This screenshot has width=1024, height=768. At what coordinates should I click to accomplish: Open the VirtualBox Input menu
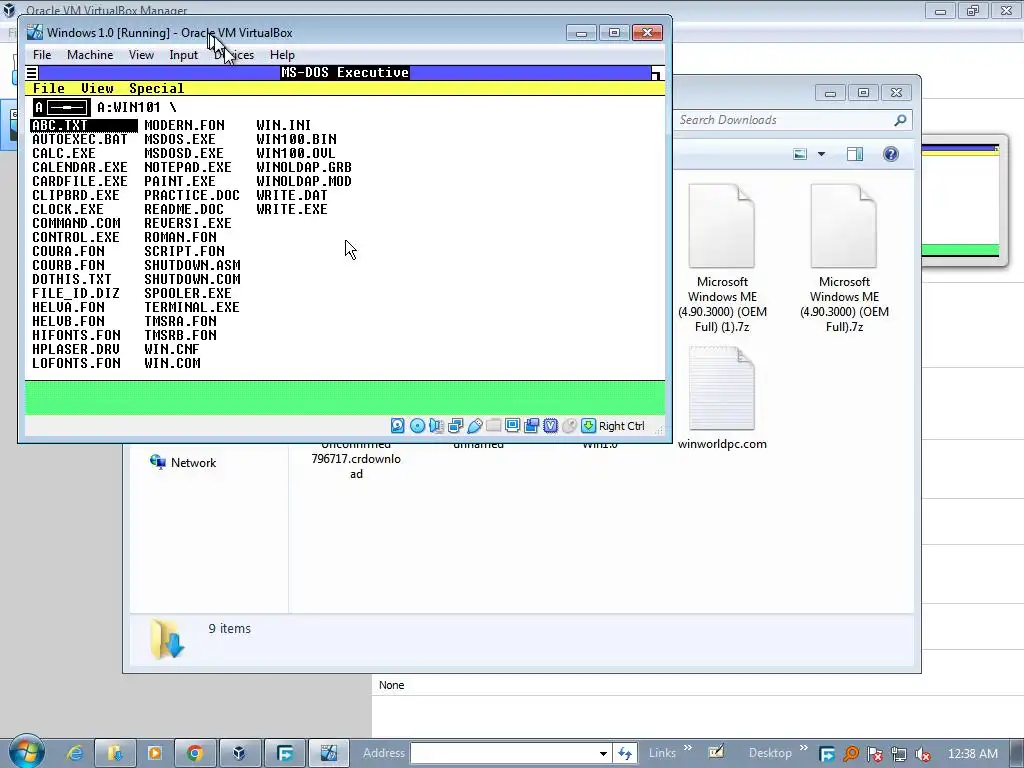click(x=184, y=55)
